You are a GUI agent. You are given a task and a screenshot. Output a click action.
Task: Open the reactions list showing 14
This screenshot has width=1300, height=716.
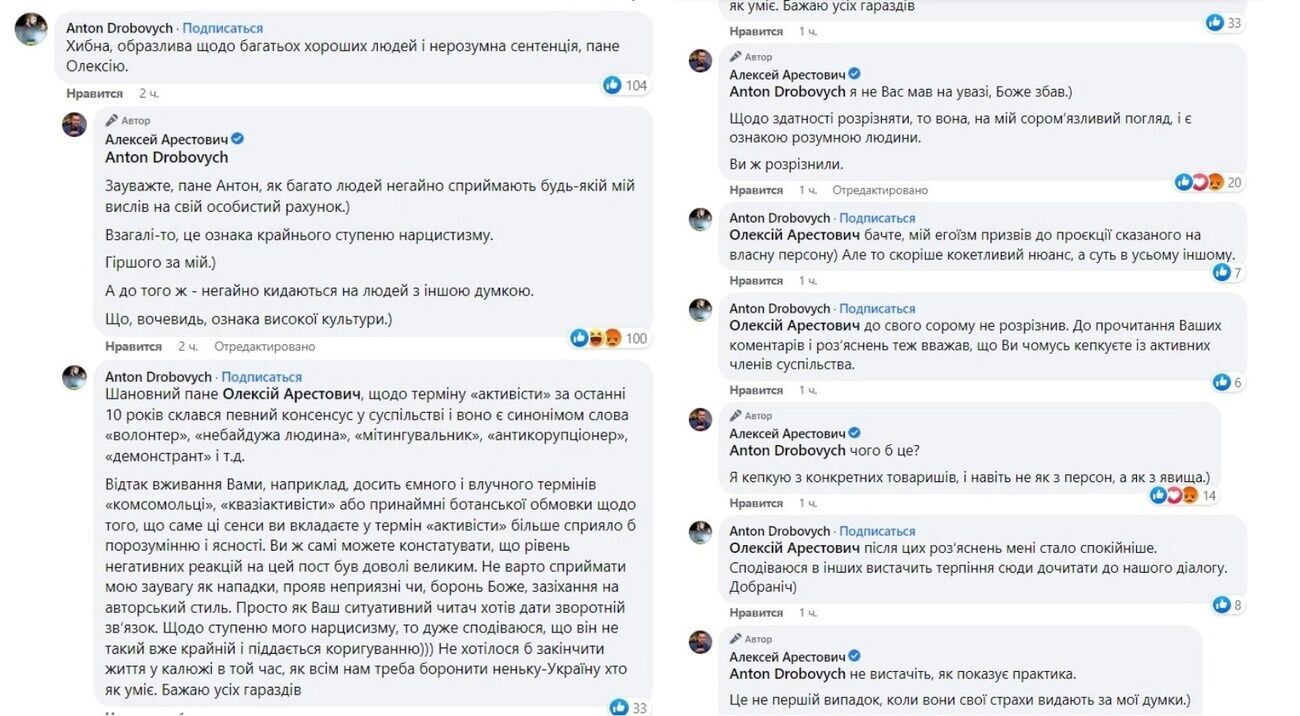pyautogui.click(x=1173, y=495)
